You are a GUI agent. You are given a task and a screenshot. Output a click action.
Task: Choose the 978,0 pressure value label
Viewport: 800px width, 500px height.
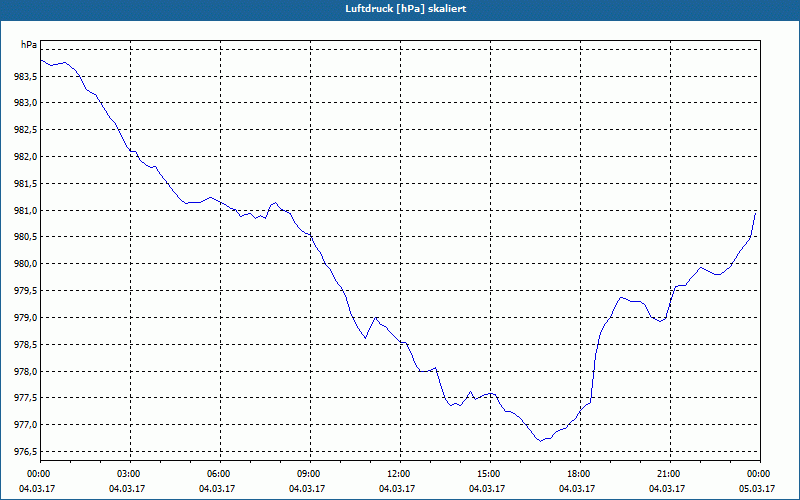[x=26, y=371]
